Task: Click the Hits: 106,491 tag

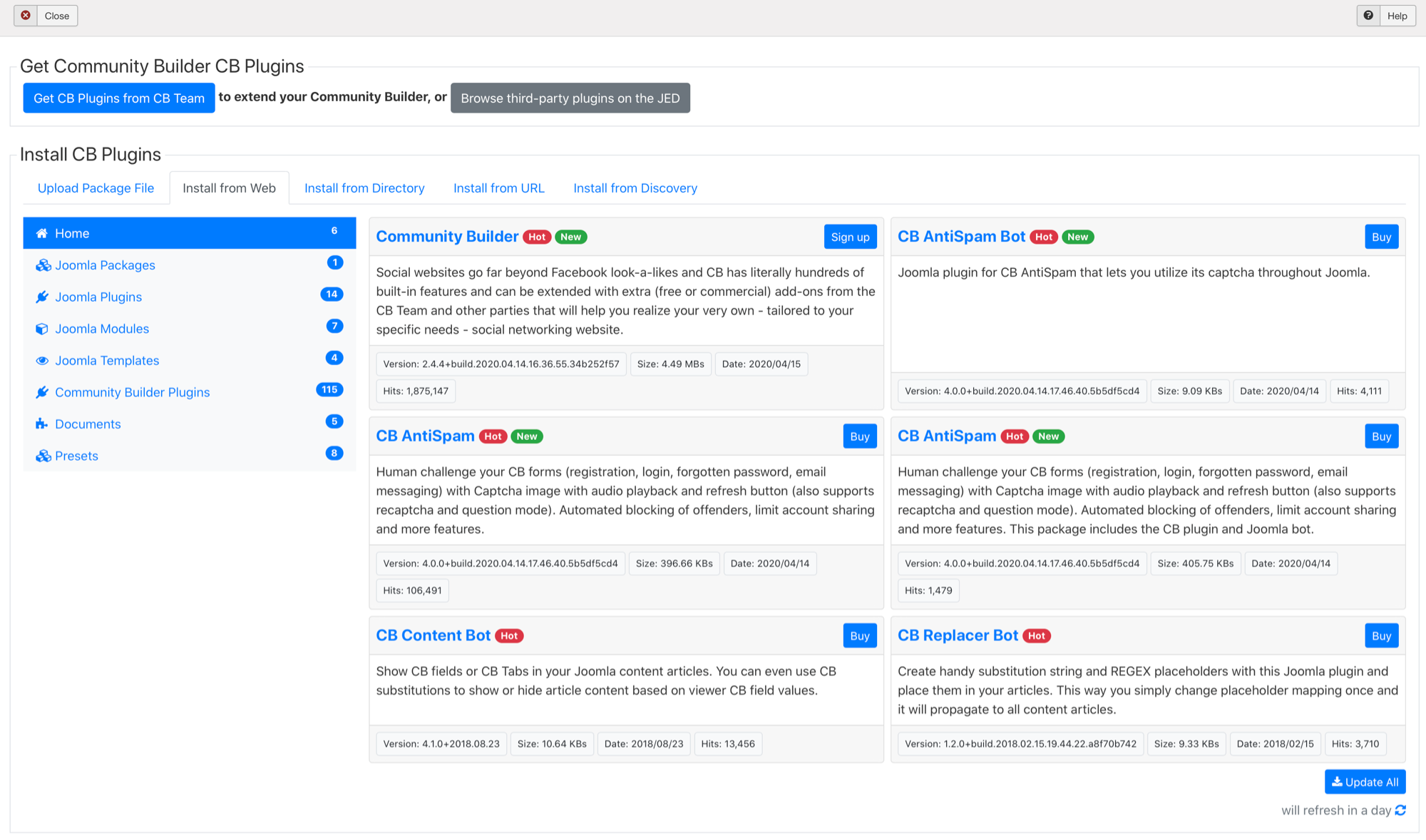Action: tap(412, 590)
